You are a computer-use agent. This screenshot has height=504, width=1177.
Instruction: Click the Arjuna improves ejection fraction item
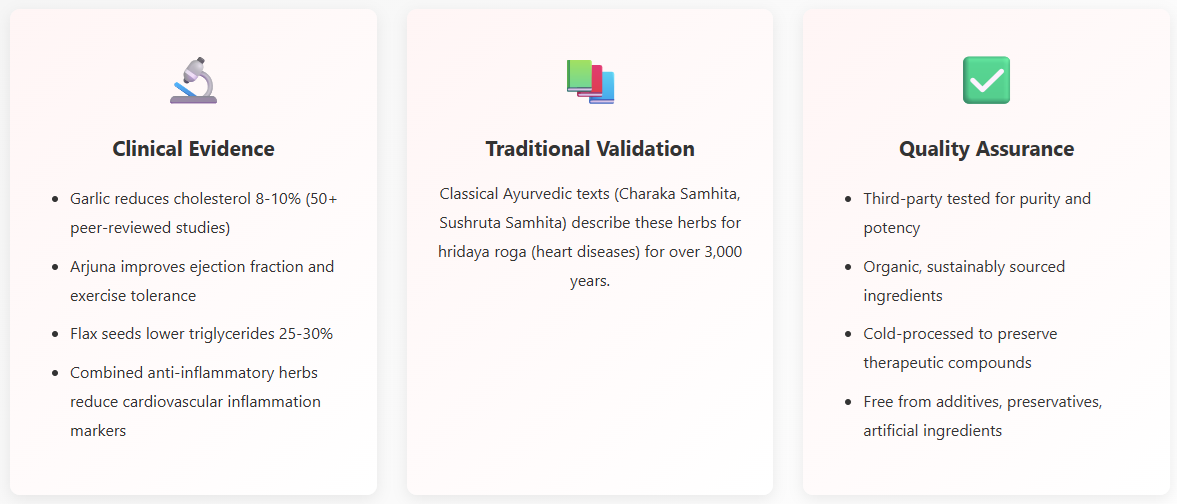coord(201,267)
